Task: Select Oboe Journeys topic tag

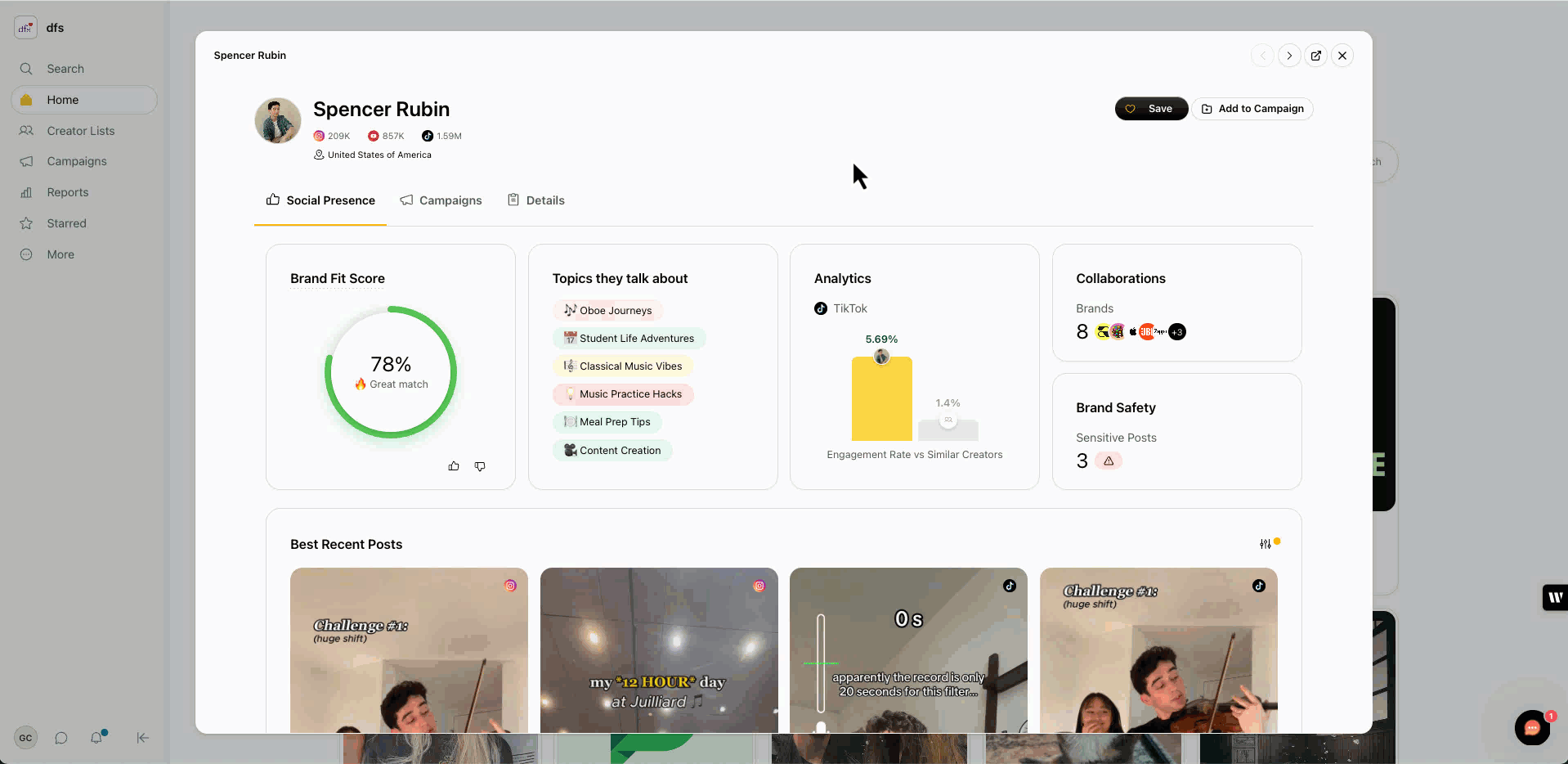Action: (607, 311)
